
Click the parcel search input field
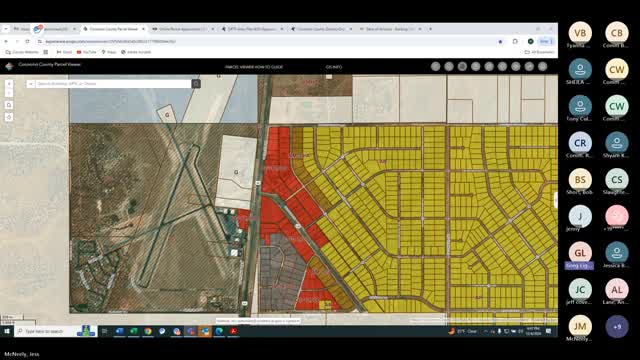[113, 84]
